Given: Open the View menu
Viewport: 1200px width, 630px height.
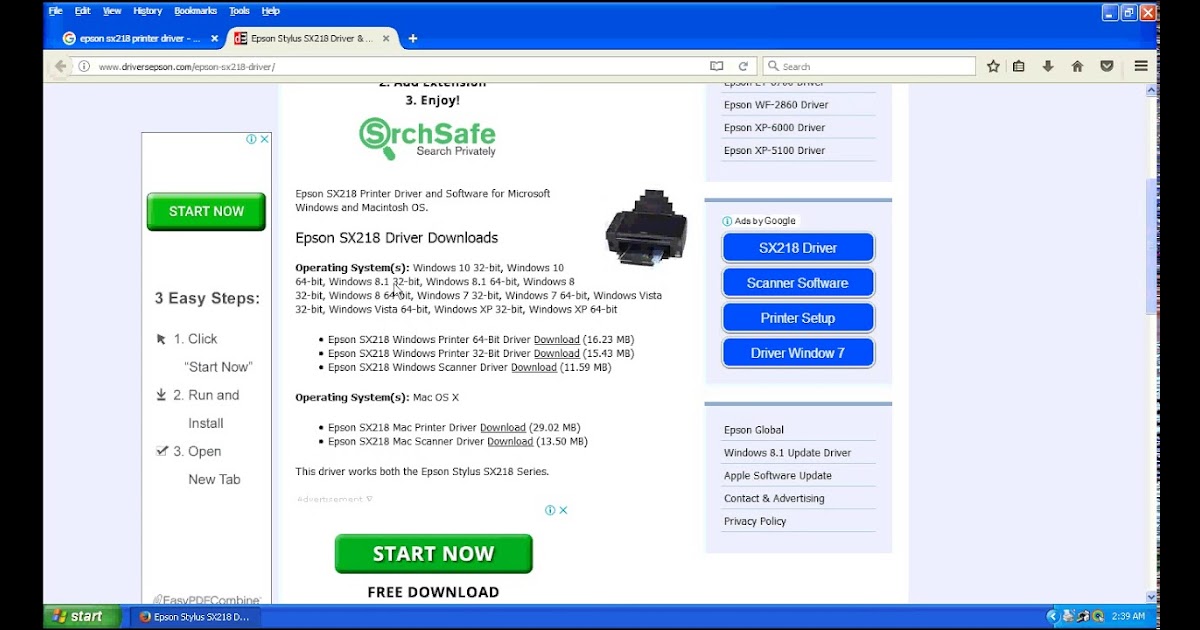Looking at the screenshot, I should pos(112,11).
